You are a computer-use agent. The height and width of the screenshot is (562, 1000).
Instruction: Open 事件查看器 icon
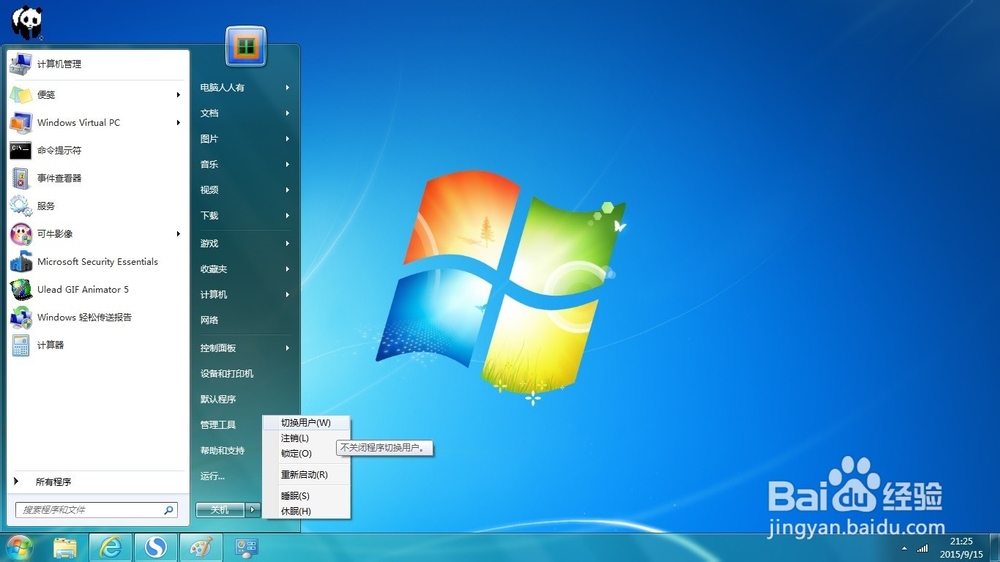20,178
